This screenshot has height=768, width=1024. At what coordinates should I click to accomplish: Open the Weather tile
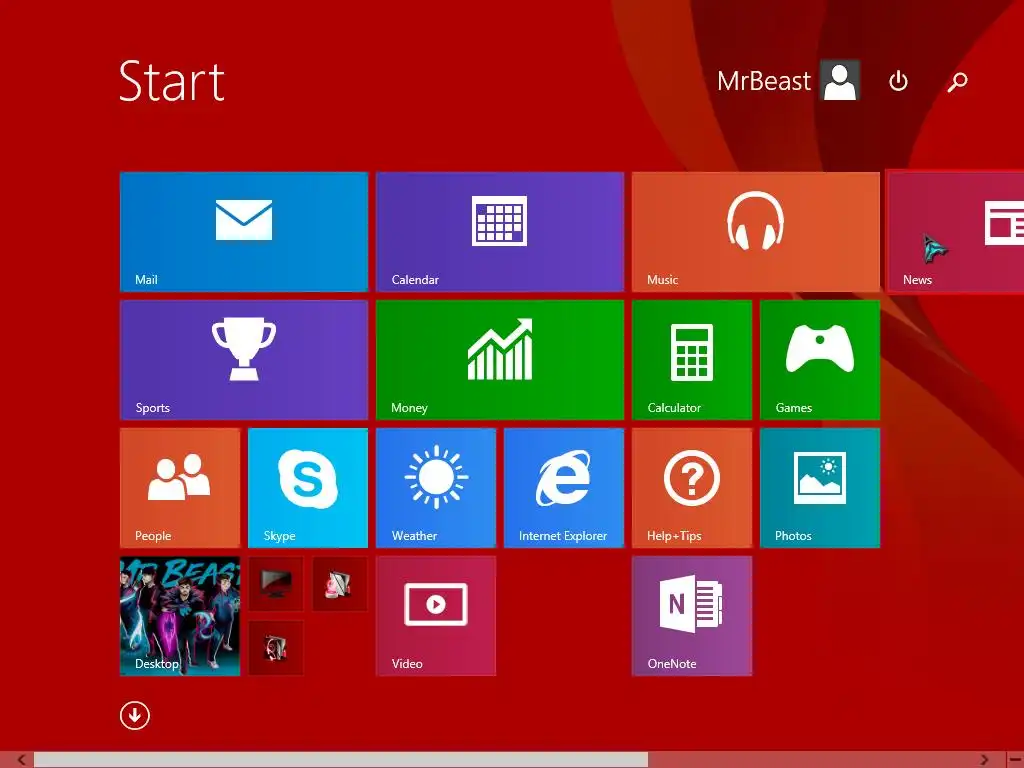[x=436, y=488]
